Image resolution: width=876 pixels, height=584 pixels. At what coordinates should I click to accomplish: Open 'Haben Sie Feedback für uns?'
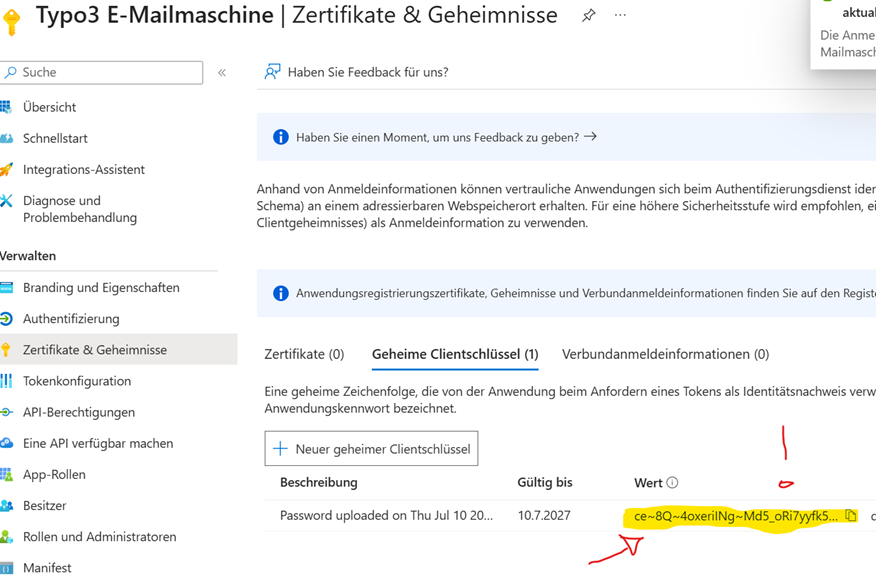[x=368, y=72]
